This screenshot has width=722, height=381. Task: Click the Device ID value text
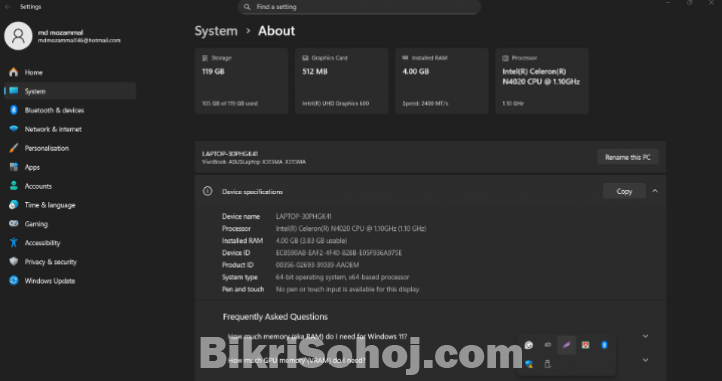339,252
